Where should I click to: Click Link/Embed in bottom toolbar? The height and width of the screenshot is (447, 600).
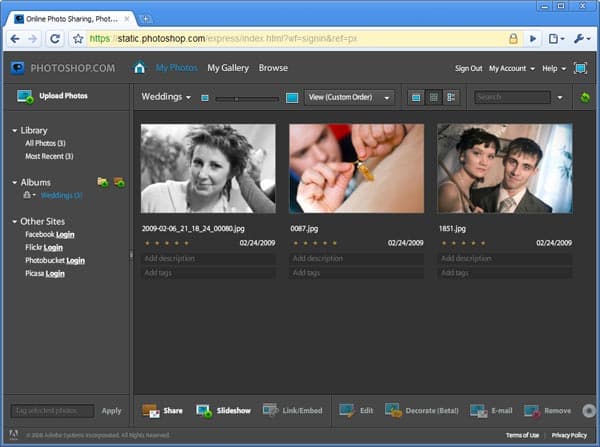tap(293, 411)
